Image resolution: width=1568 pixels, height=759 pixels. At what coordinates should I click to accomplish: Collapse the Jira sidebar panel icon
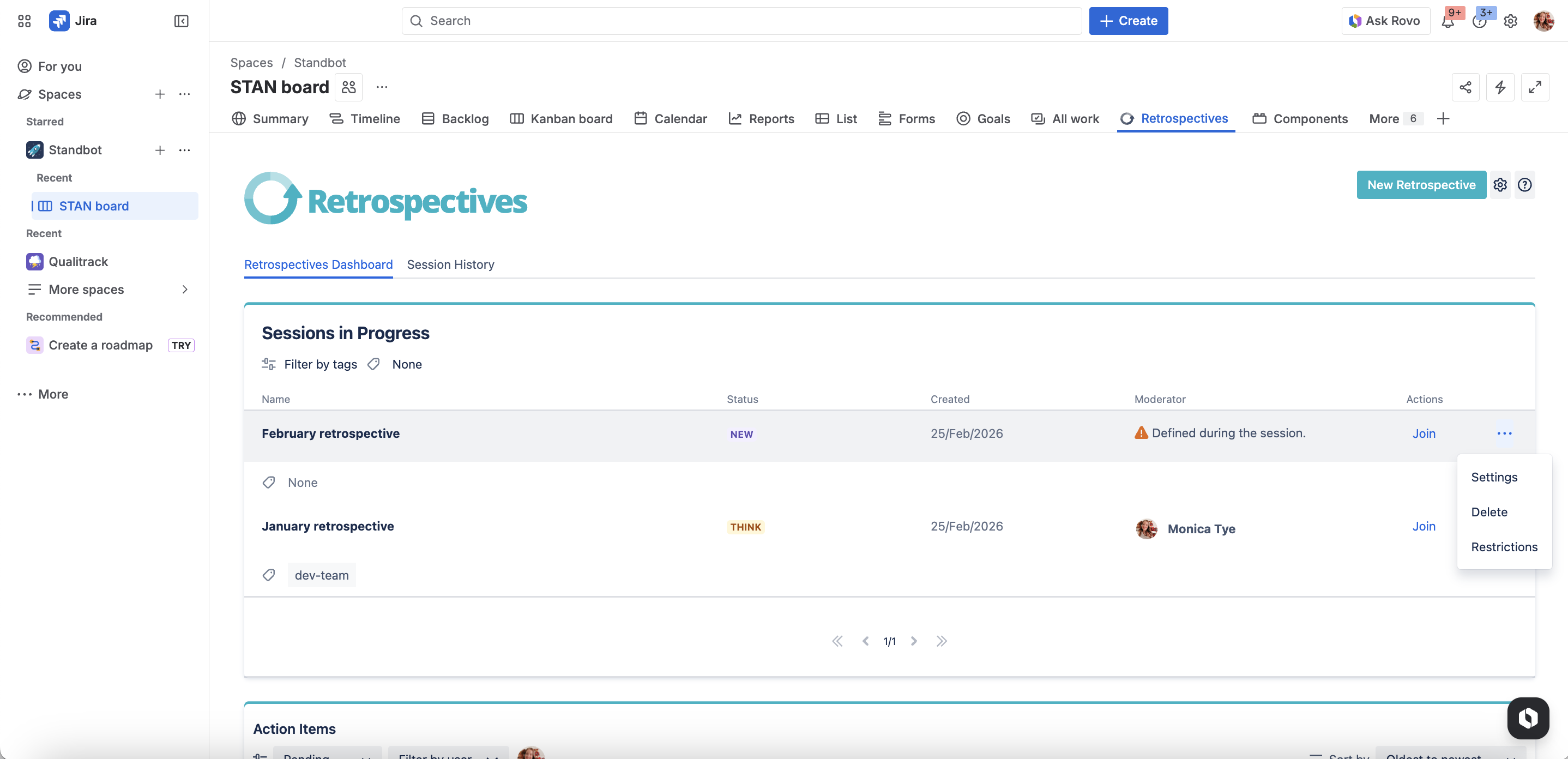click(x=181, y=21)
